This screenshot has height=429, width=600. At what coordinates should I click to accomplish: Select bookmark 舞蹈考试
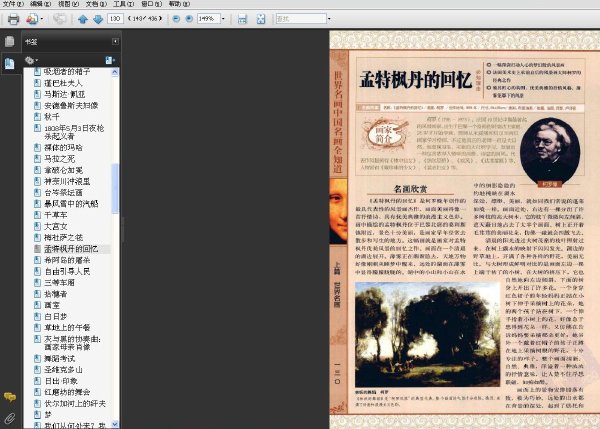click(x=59, y=359)
